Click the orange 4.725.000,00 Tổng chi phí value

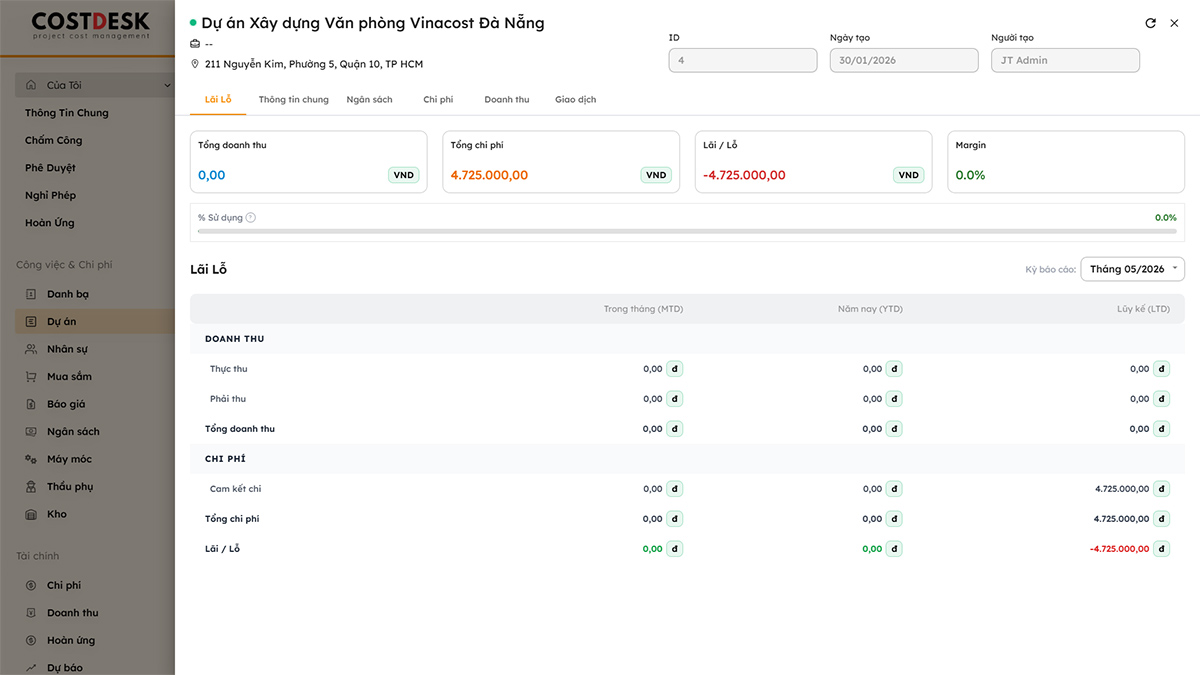tap(489, 175)
